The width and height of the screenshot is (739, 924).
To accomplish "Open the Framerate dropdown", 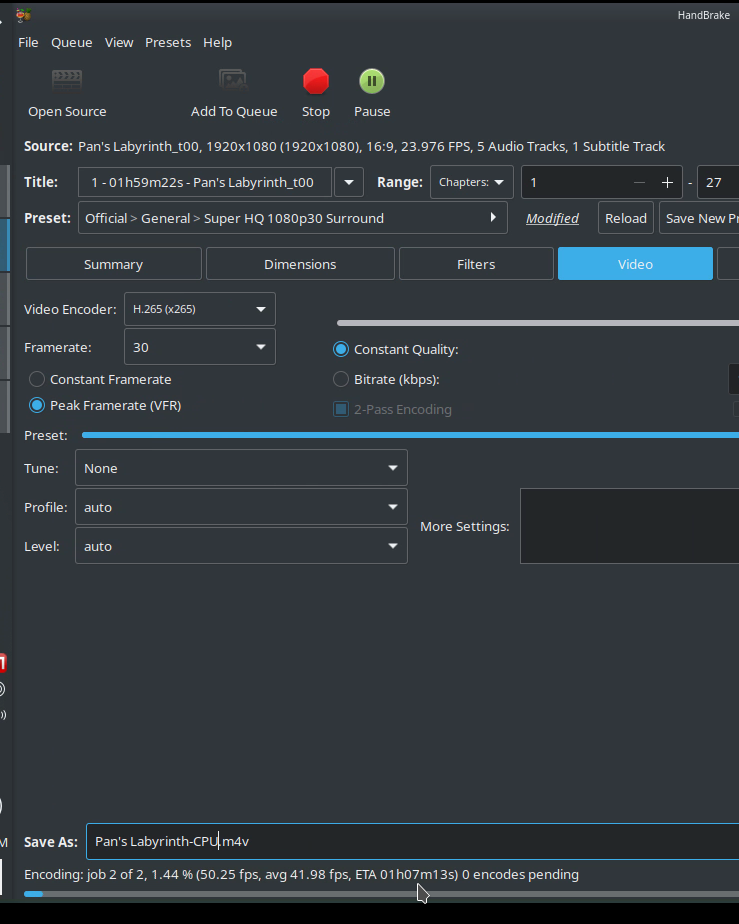I will [200, 347].
